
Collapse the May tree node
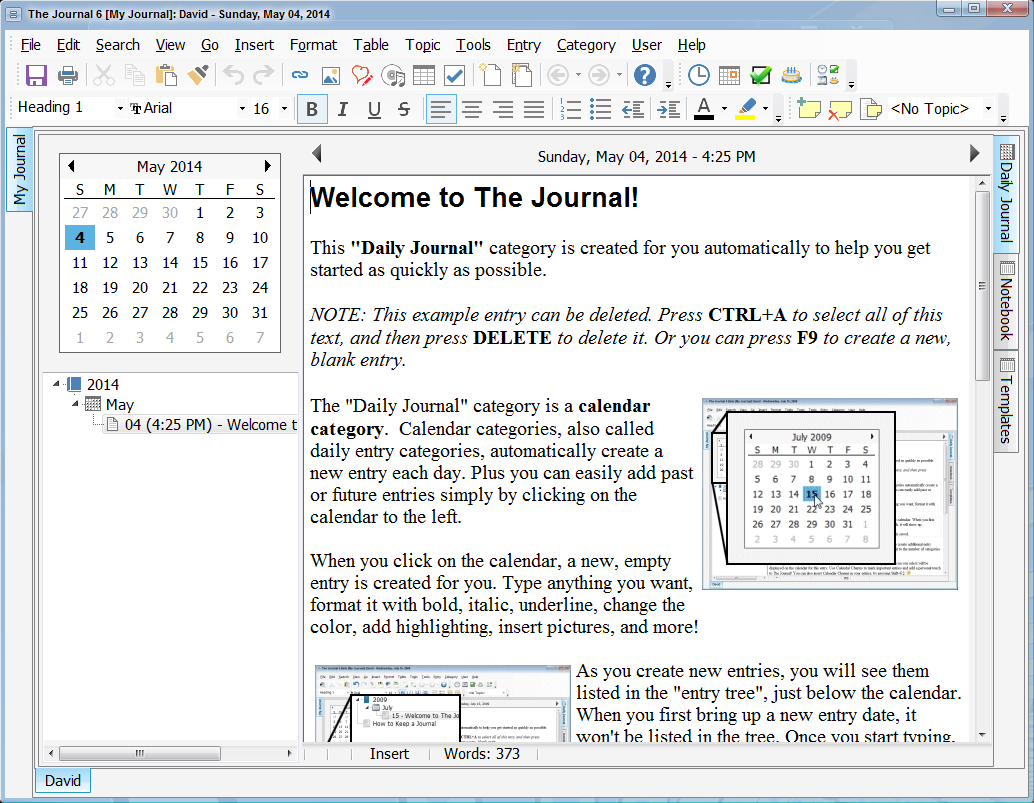pos(75,403)
